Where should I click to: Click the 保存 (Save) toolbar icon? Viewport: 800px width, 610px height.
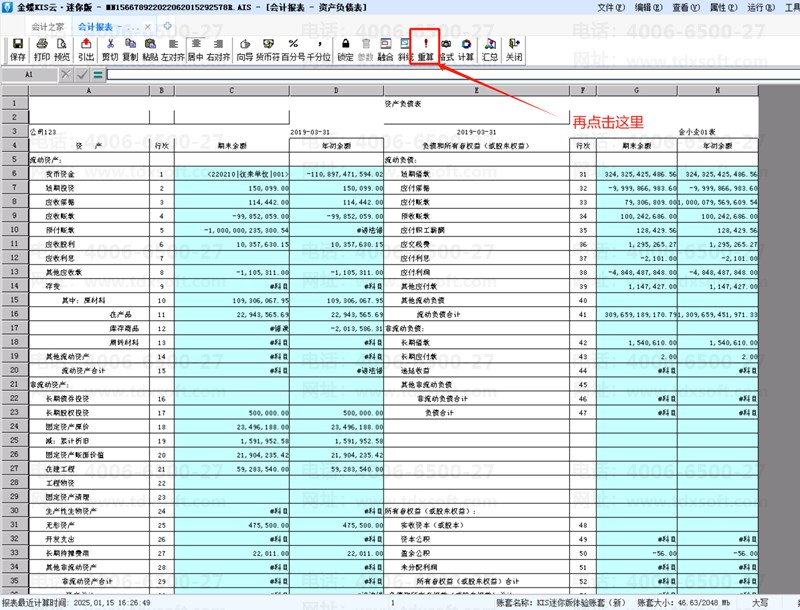pyautogui.click(x=18, y=49)
